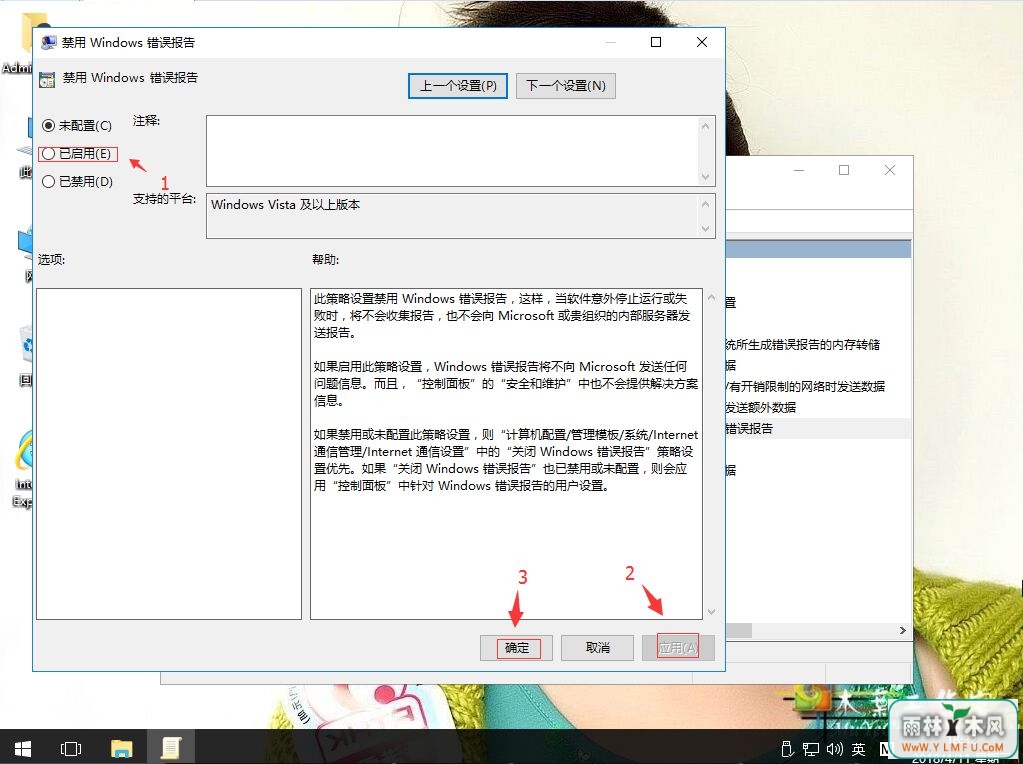This screenshot has height=764, width=1023.
Task: Minimize the background policy editor window
Action: (x=799, y=170)
